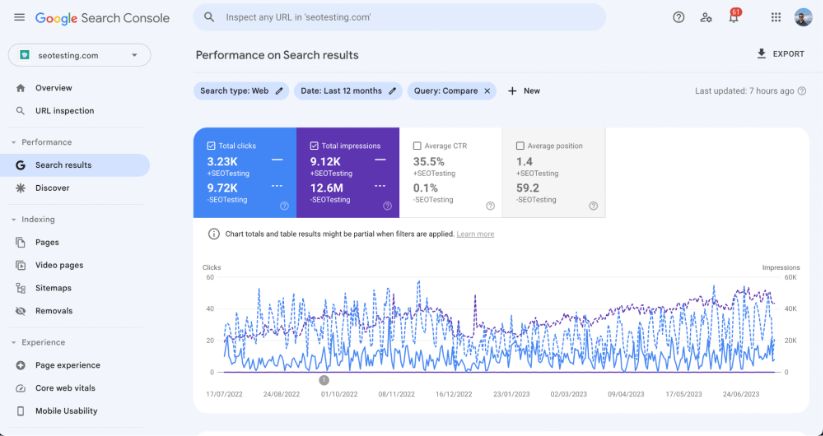Click the EXPORT button
Screen dimensions: 823x436
point(780,54)
